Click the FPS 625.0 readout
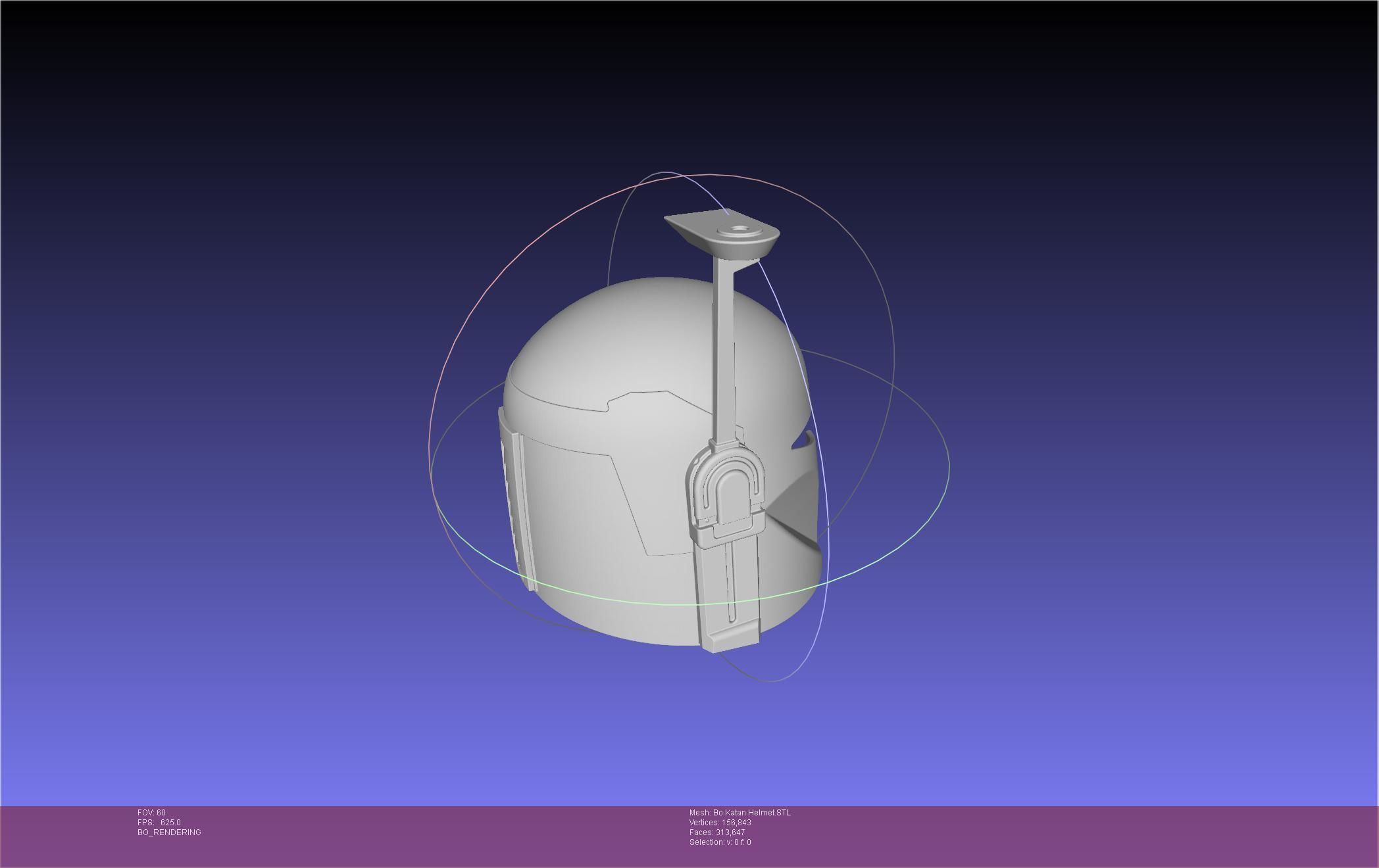The image size is (1379, 868). point(159,823)
